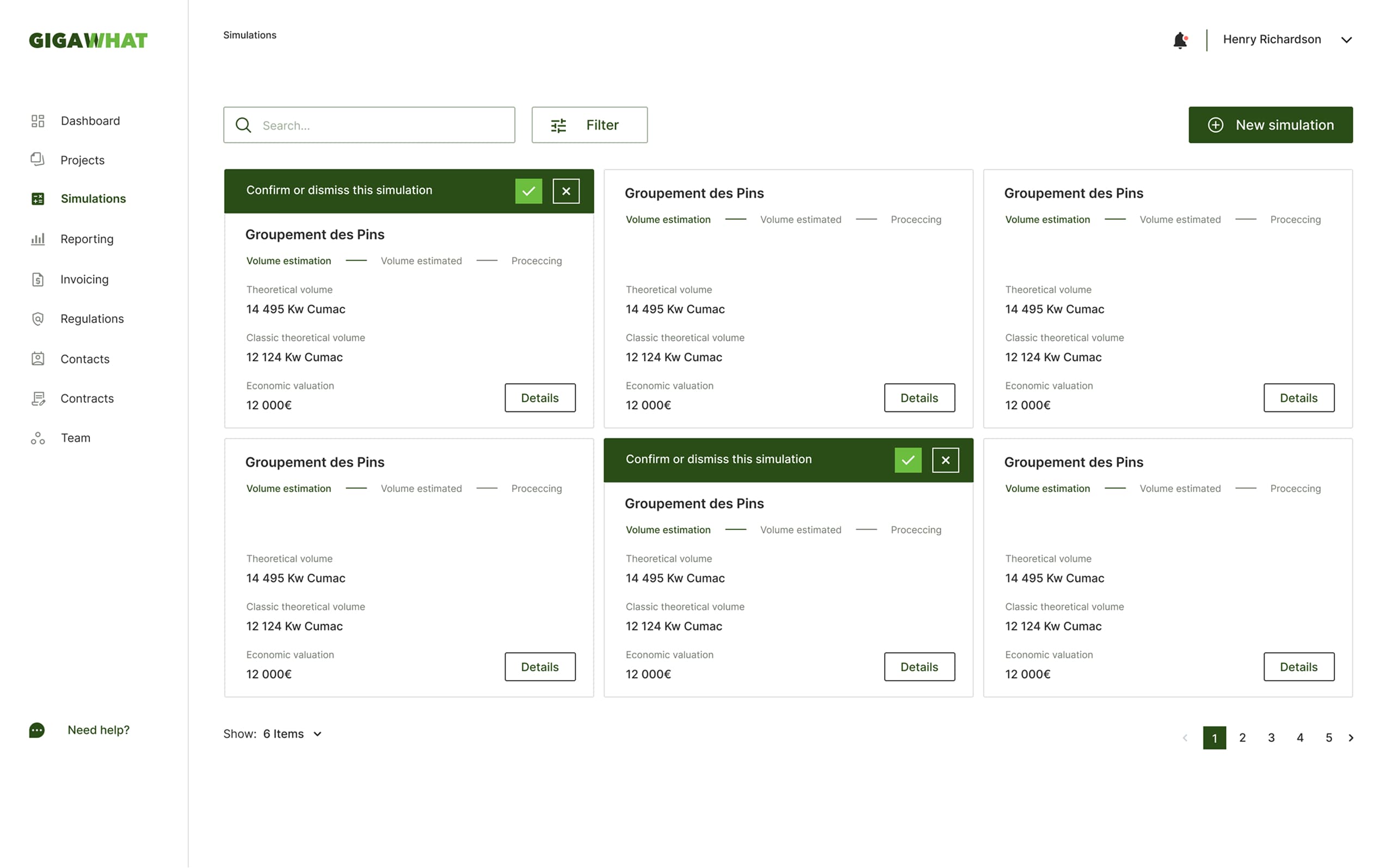
Task: Open the Regulations shield icon
Action: 38,318
